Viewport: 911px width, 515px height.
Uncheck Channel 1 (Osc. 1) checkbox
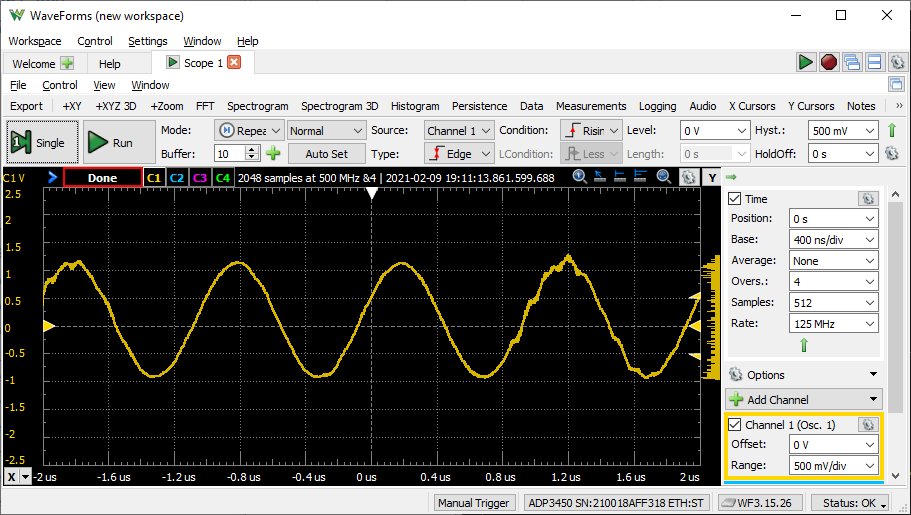[734, 425]
